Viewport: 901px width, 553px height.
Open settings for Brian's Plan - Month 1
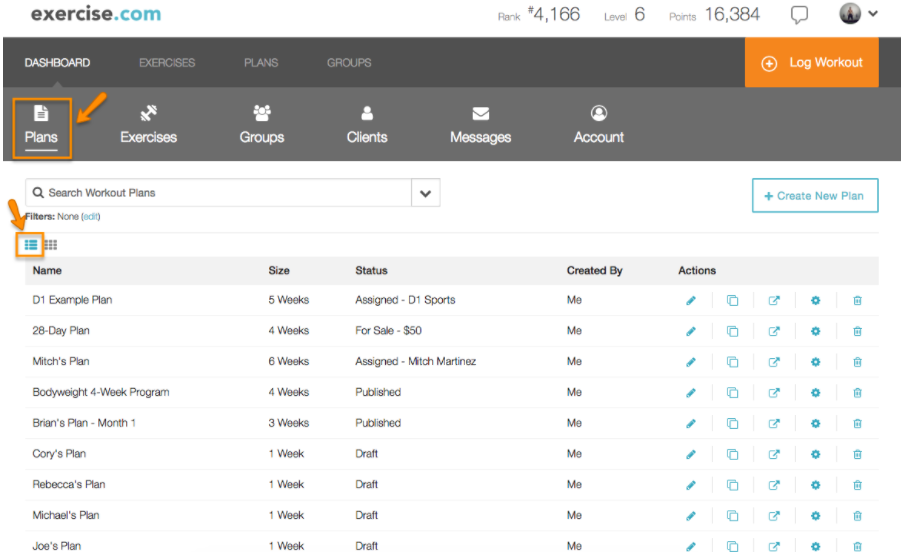[x=815, y=424]
